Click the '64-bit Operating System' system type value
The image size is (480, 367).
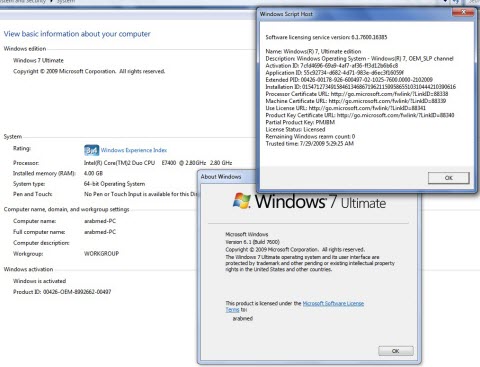coord(114,184)
